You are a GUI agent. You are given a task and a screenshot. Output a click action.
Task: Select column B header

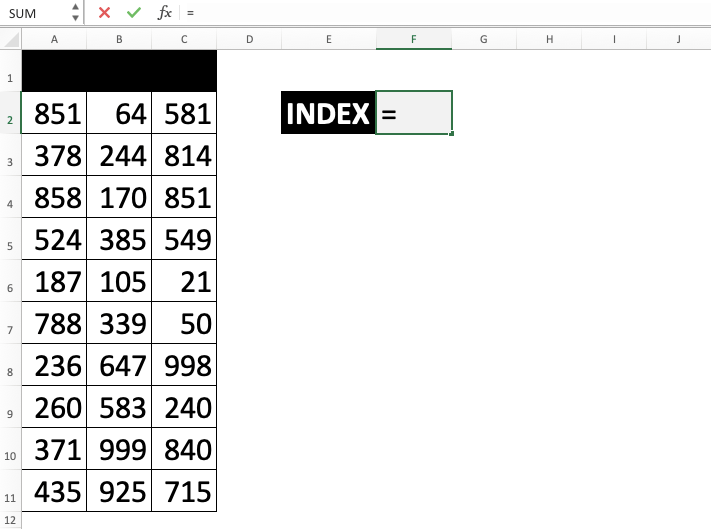pyautogui.click(x=119, y=39)
